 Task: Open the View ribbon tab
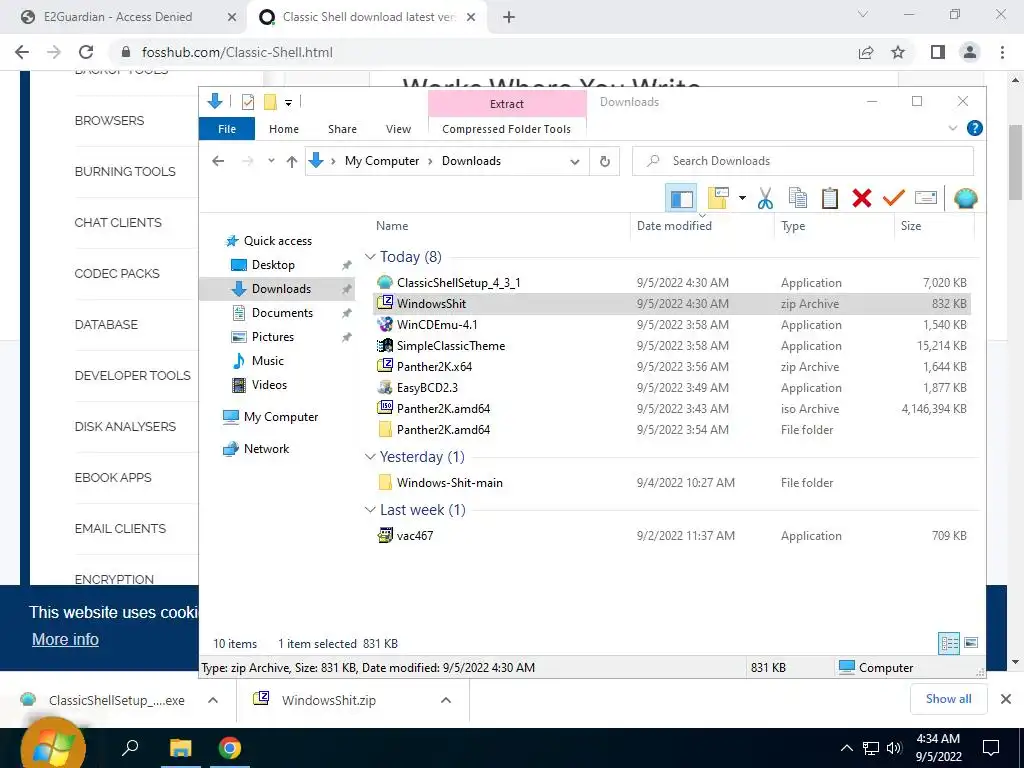(398, 129)
